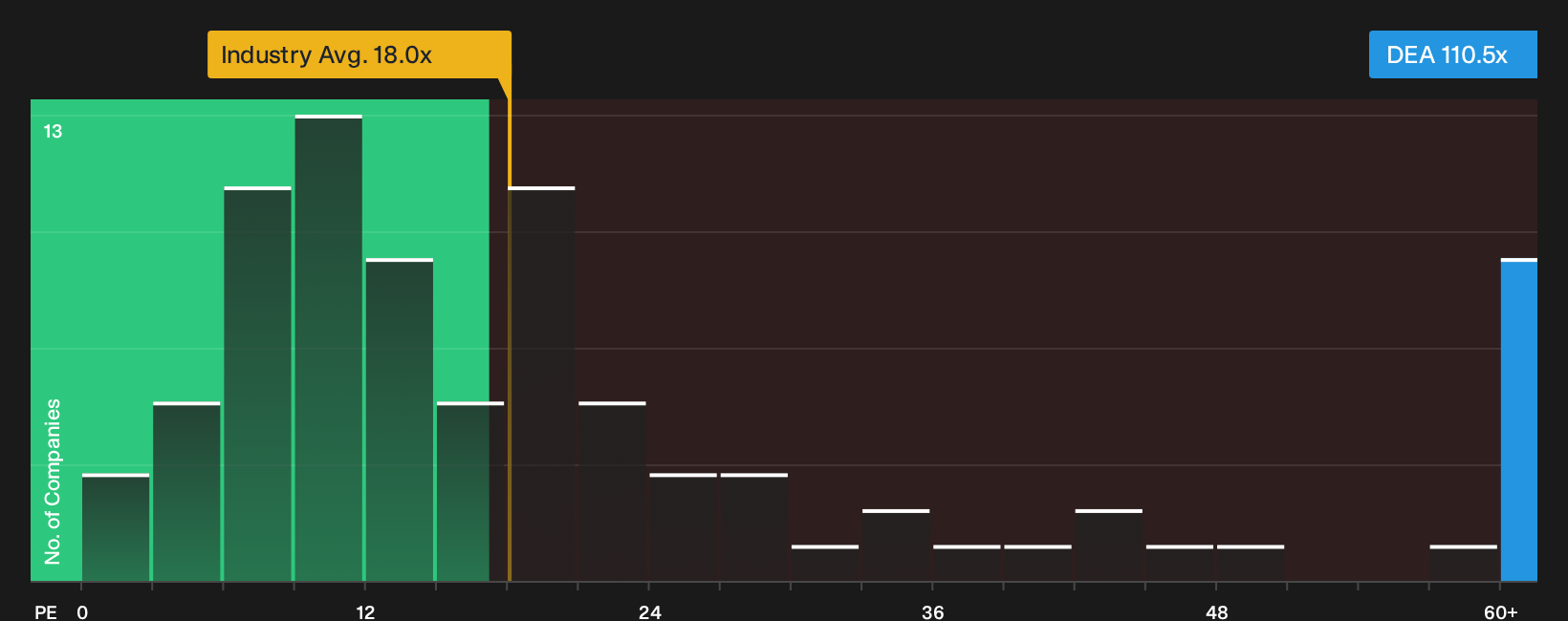Image resolution: width=1568 pixels, height=621 pixels.
Task: Click the x-axis label 60+
Action: click(x=1501, y=612)
